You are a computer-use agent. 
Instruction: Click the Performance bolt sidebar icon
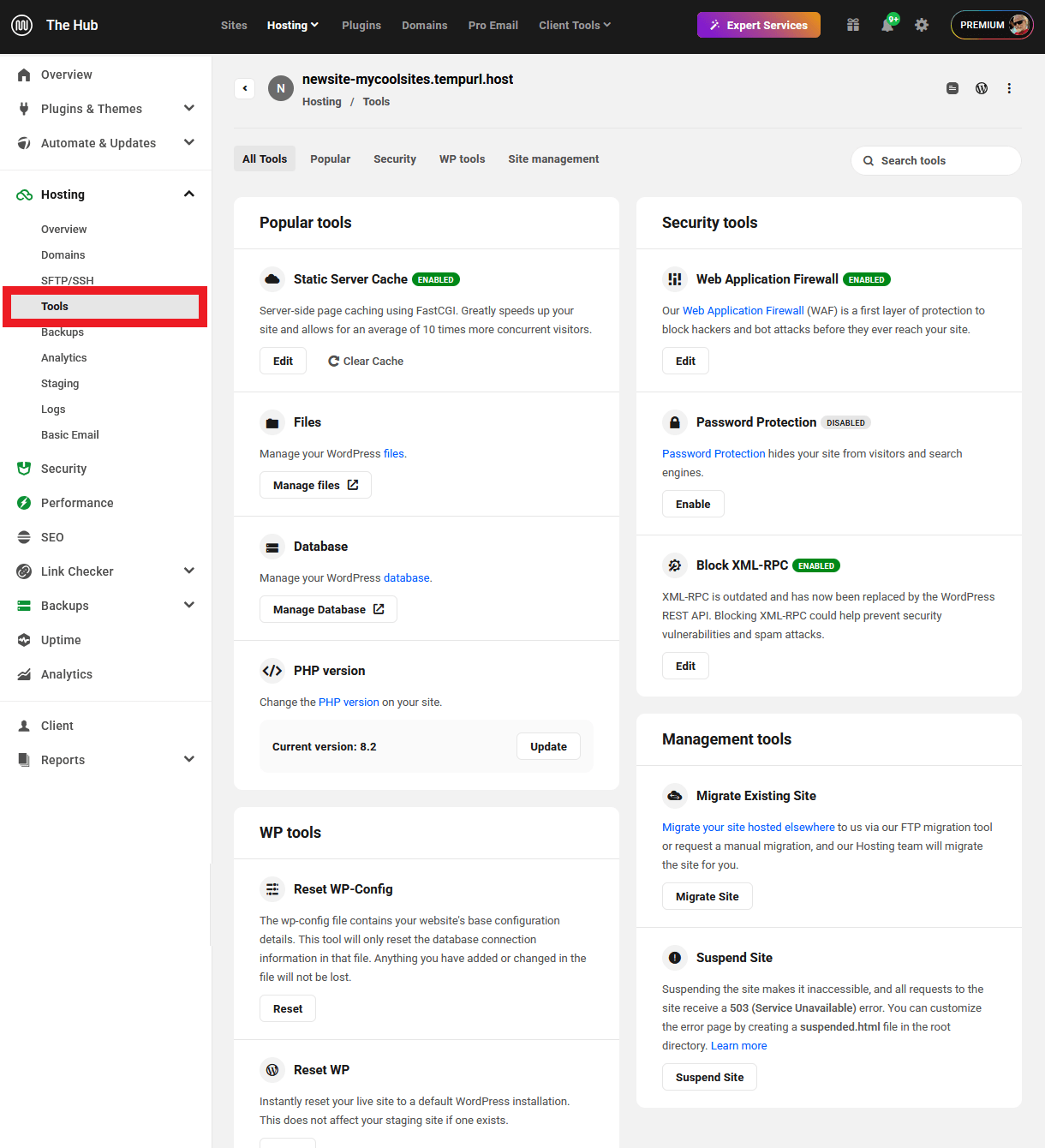tap(24, 503)
